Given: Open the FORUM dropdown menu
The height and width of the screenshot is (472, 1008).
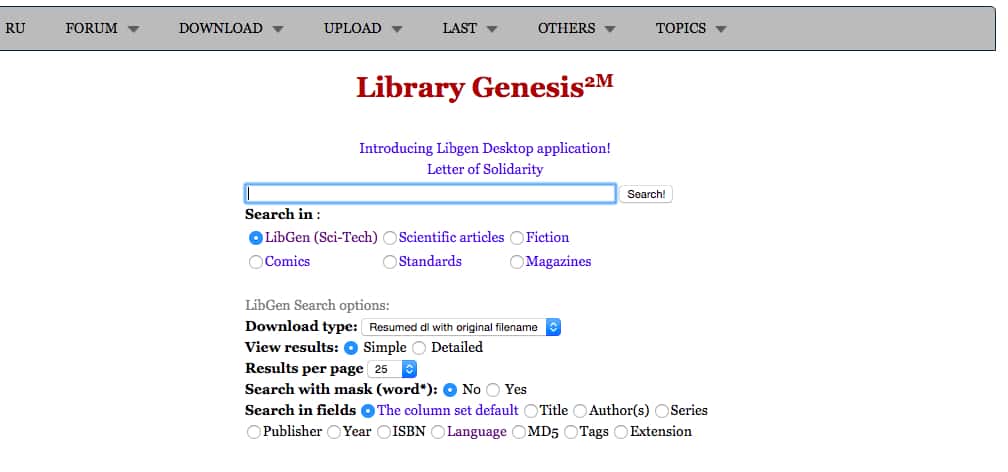Looking at the screenshot, I should 102,29.
